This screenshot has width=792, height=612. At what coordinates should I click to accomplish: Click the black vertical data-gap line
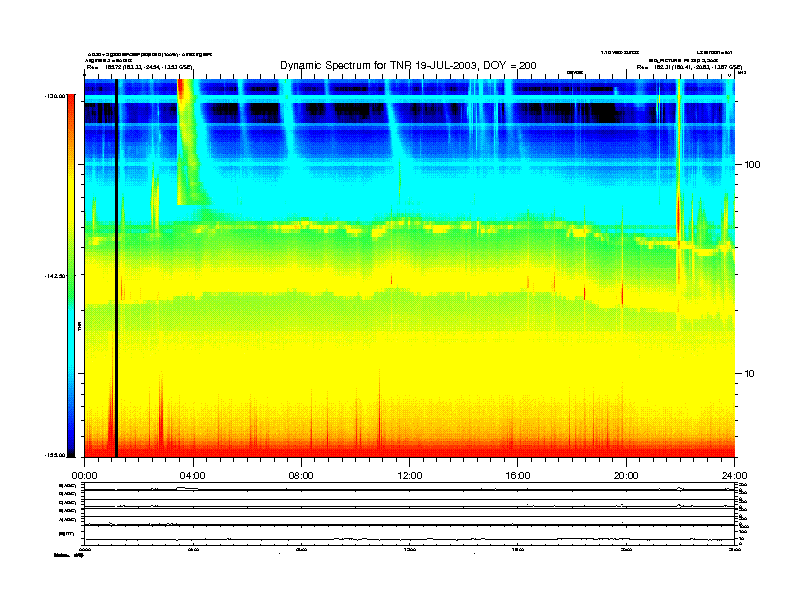[x=116, y=268]
